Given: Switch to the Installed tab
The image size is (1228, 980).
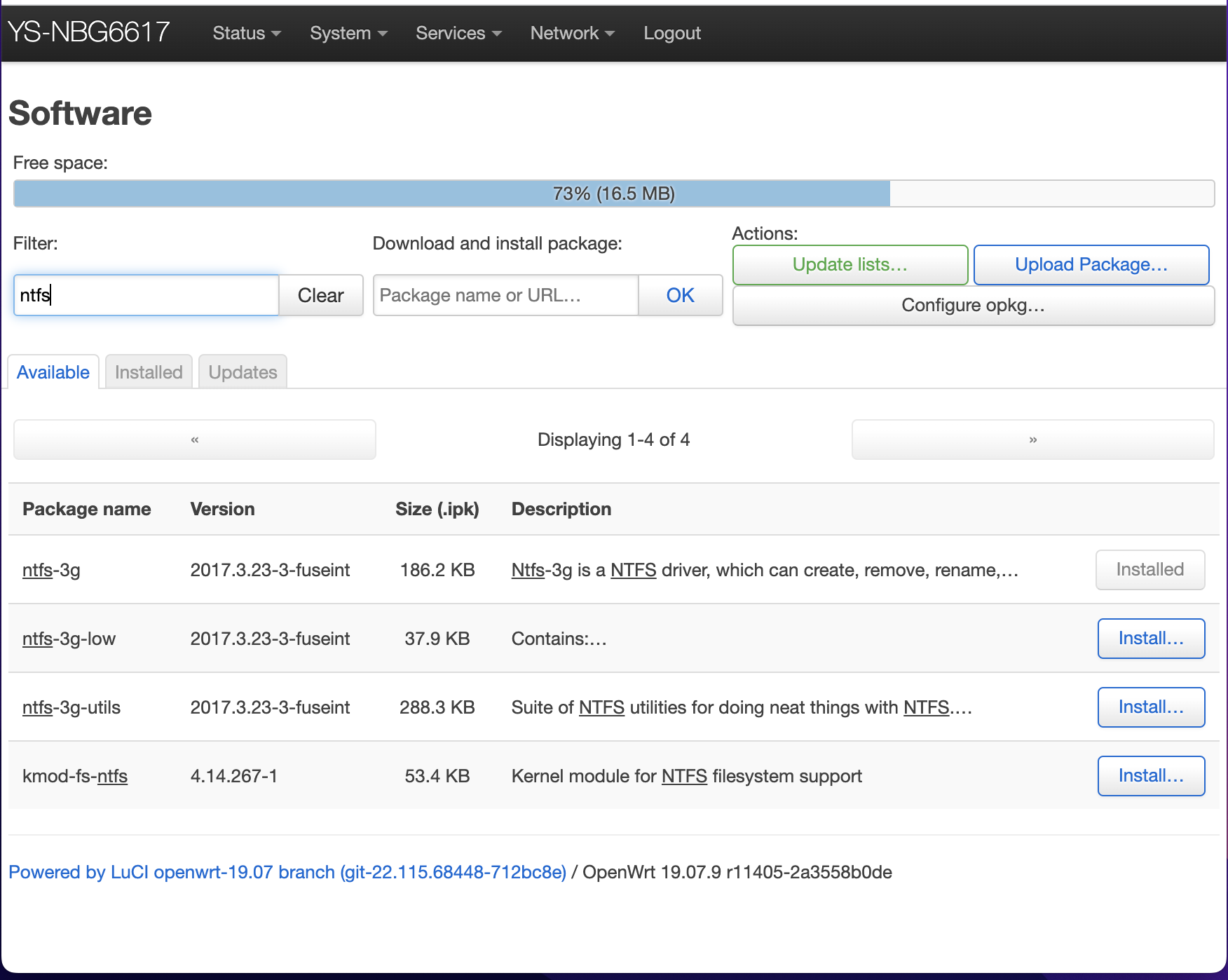Looking at the screenshot, I should 149,372.
